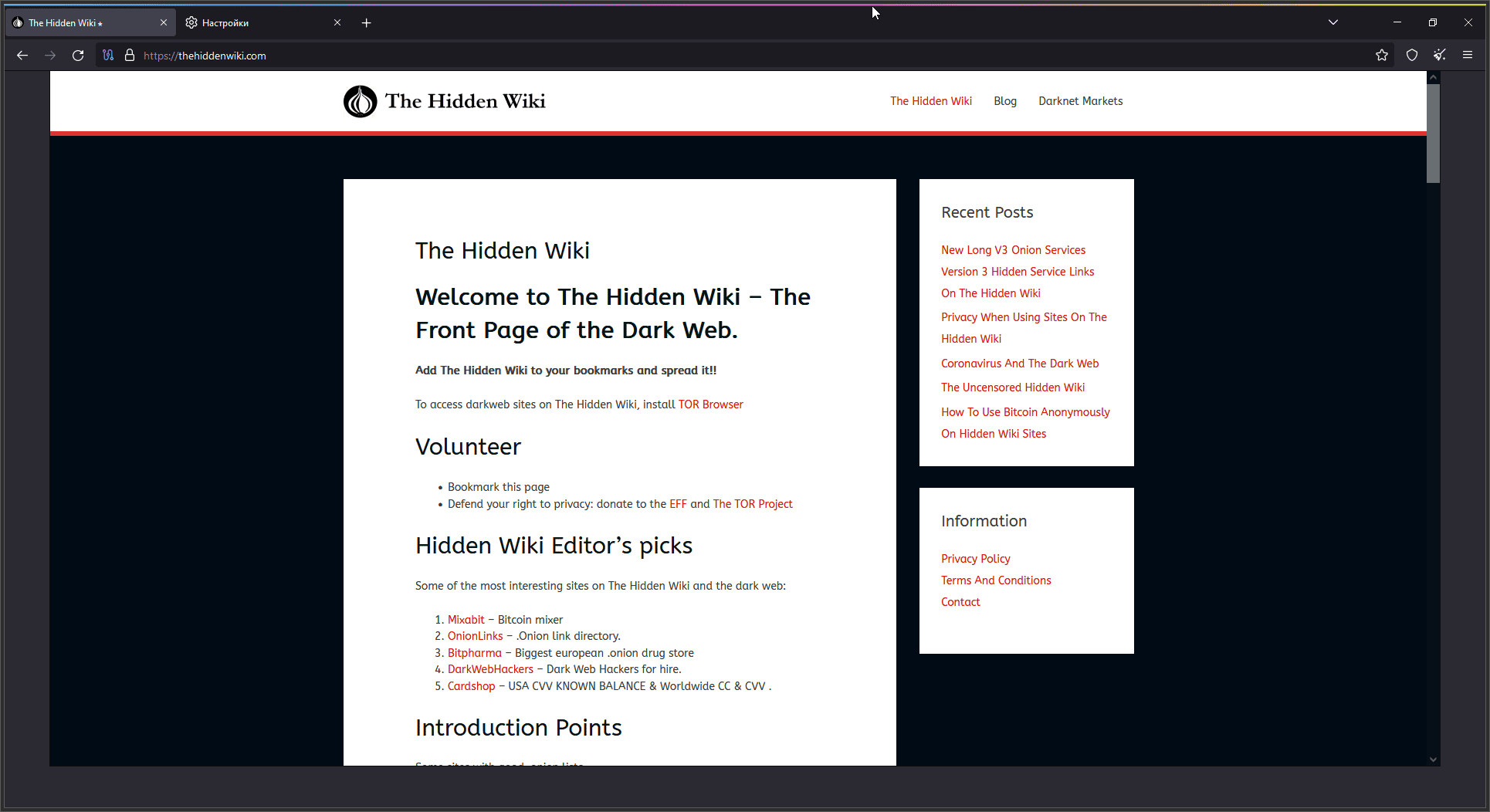Open the security level shield panel
The height and width of the screenshot is (812, 1490).
coord(1412,56)
